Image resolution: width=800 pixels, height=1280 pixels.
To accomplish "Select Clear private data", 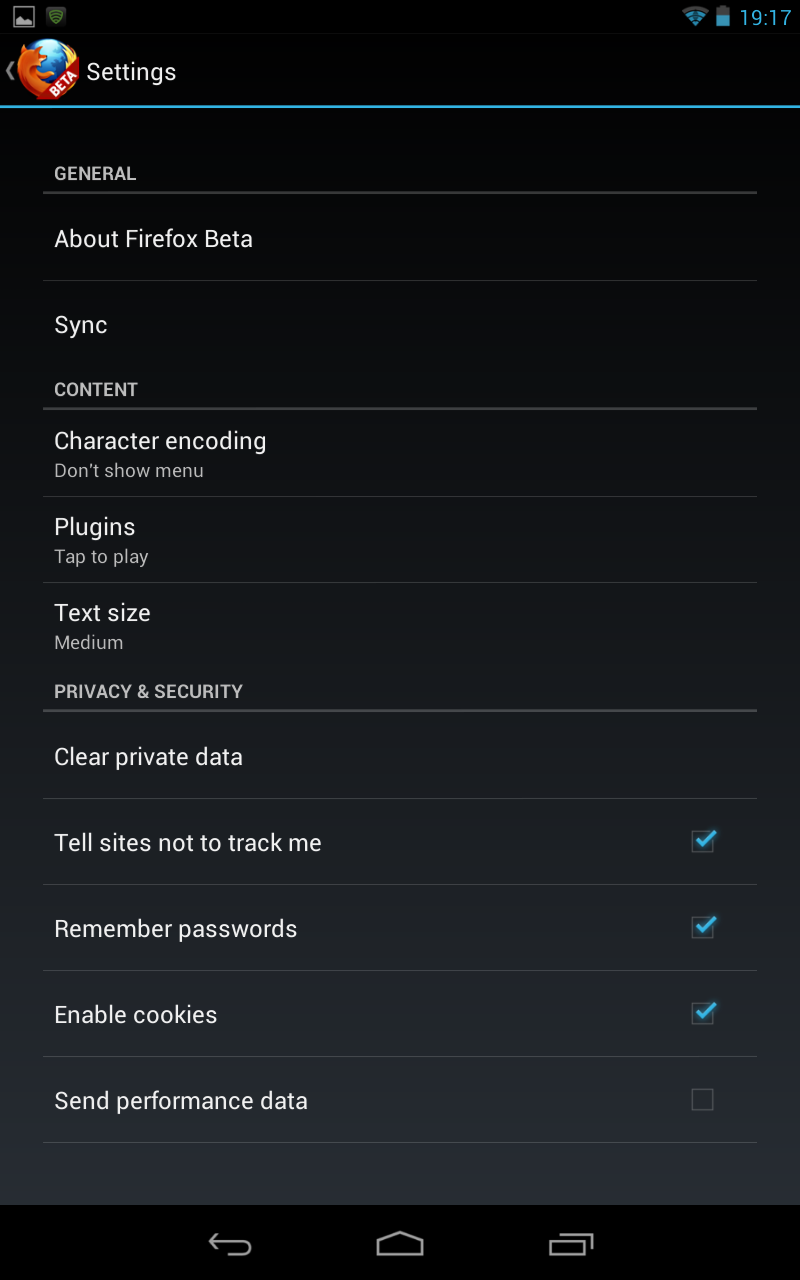I will 400,757.
